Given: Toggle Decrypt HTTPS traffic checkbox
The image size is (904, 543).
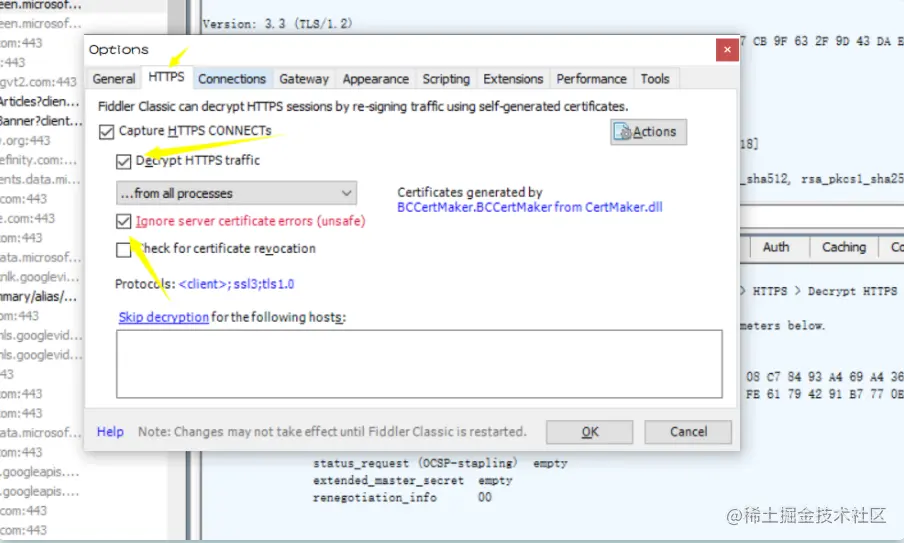Looking at the screenshot, I should tap(123, 161).
